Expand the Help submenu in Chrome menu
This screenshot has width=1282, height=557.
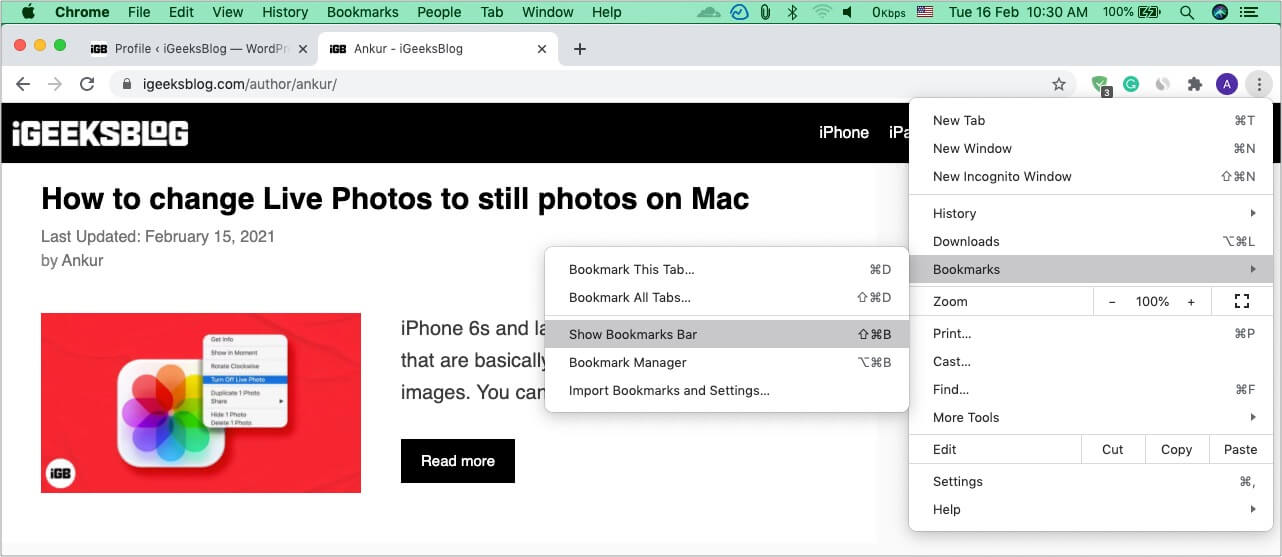[1091, 509]
